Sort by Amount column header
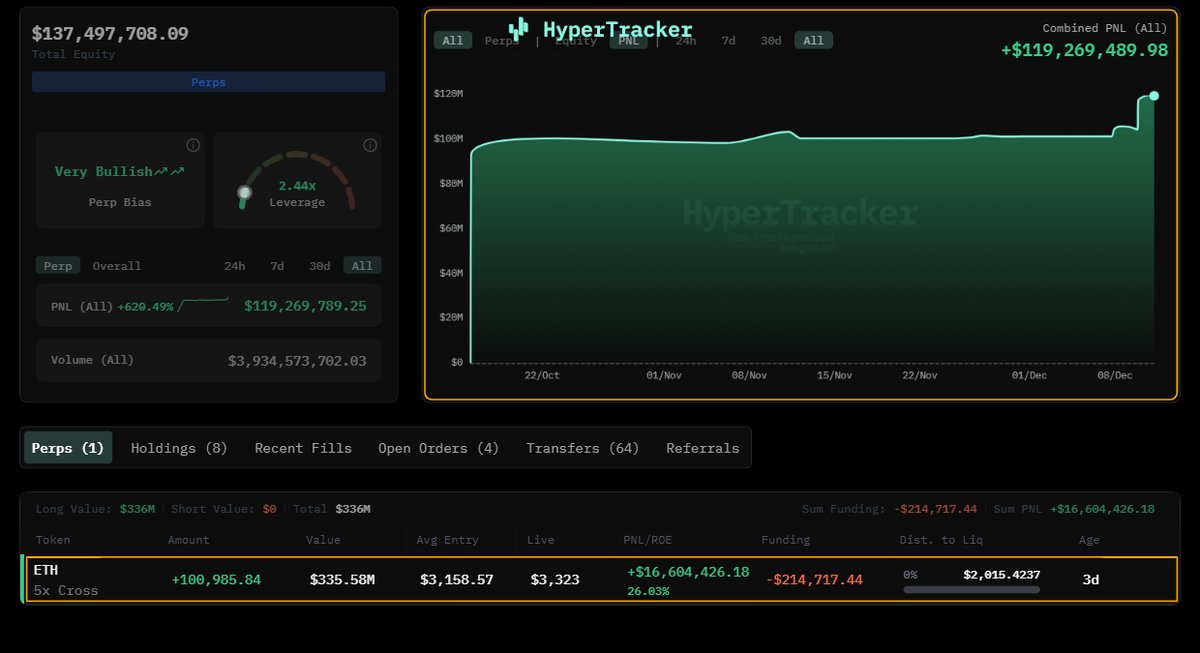The image size is (1200, 653). (189, 540)
